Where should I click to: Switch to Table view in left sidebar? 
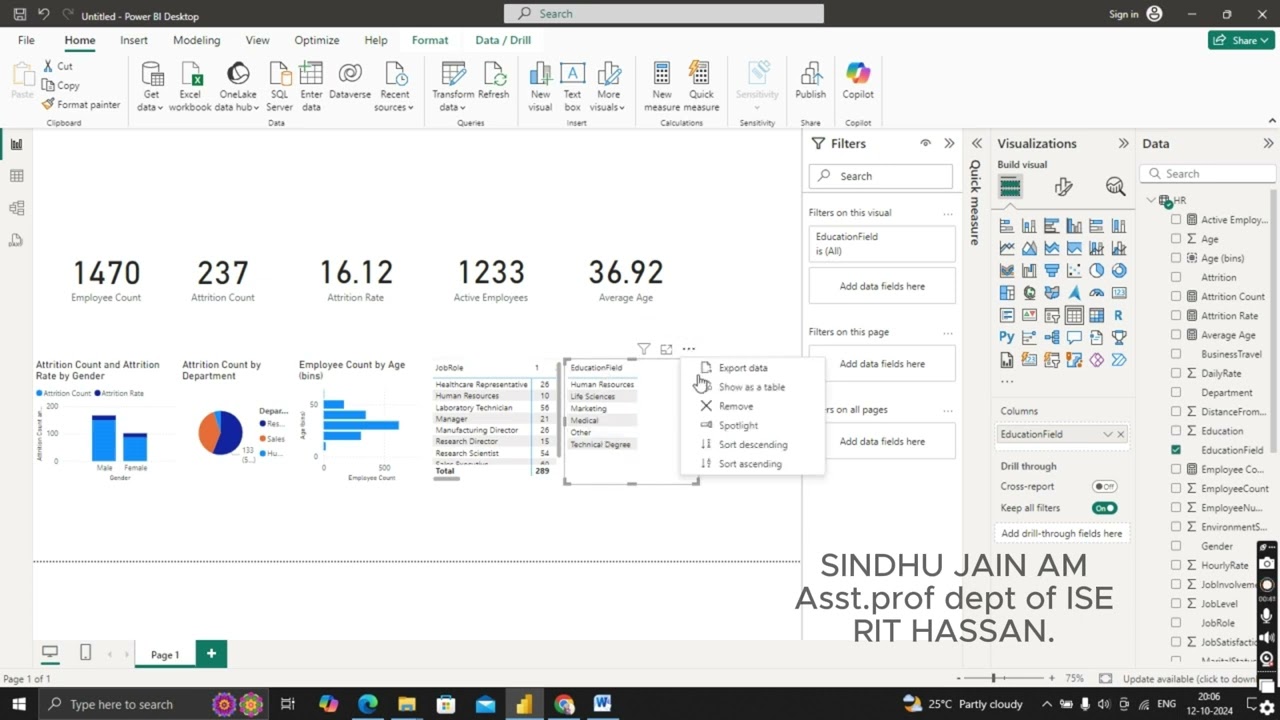tap(16, 176)
